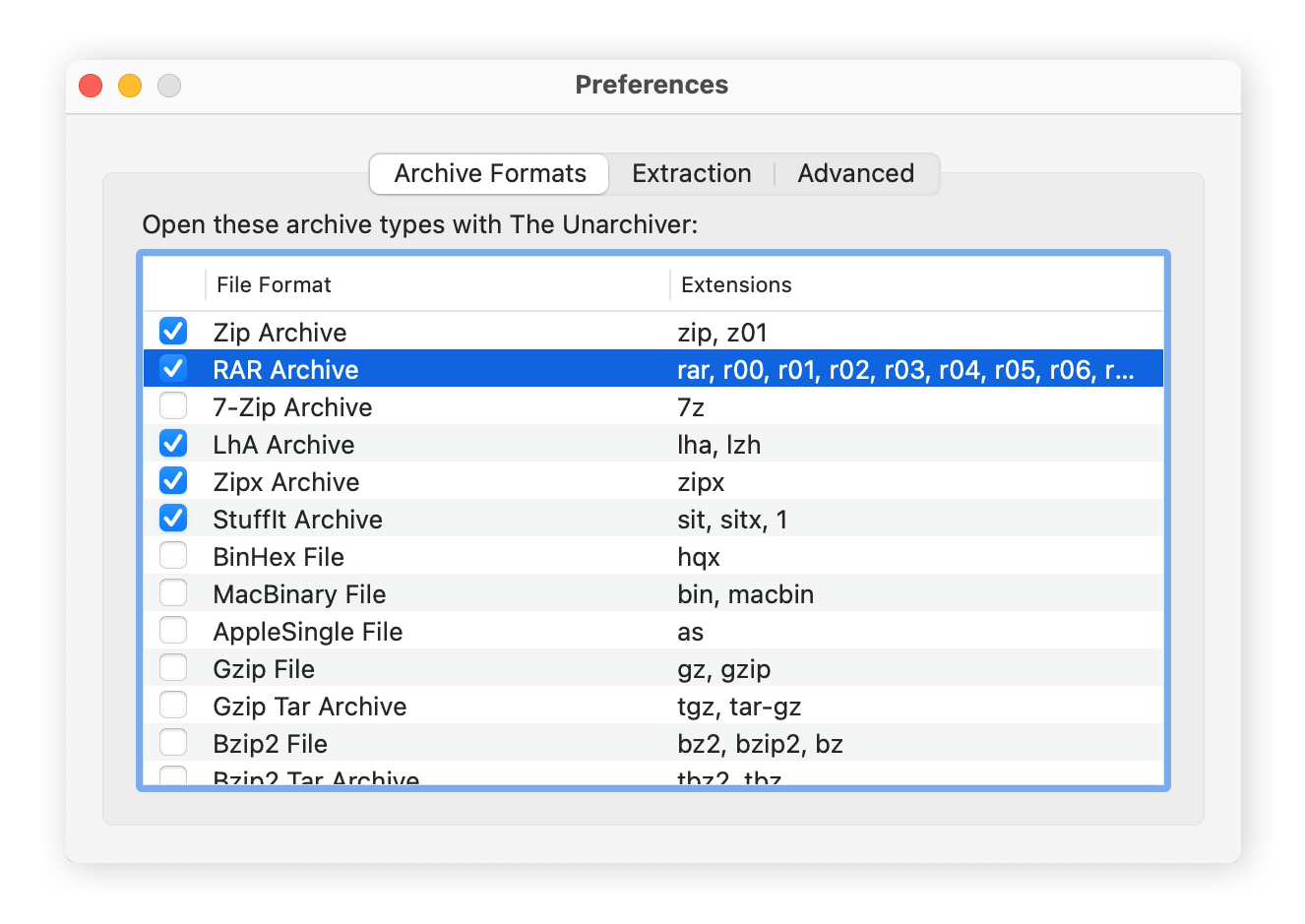The image size is (1305, 924).
Task: Uncheck the RAR Archive format
Action: pos(173,369)
